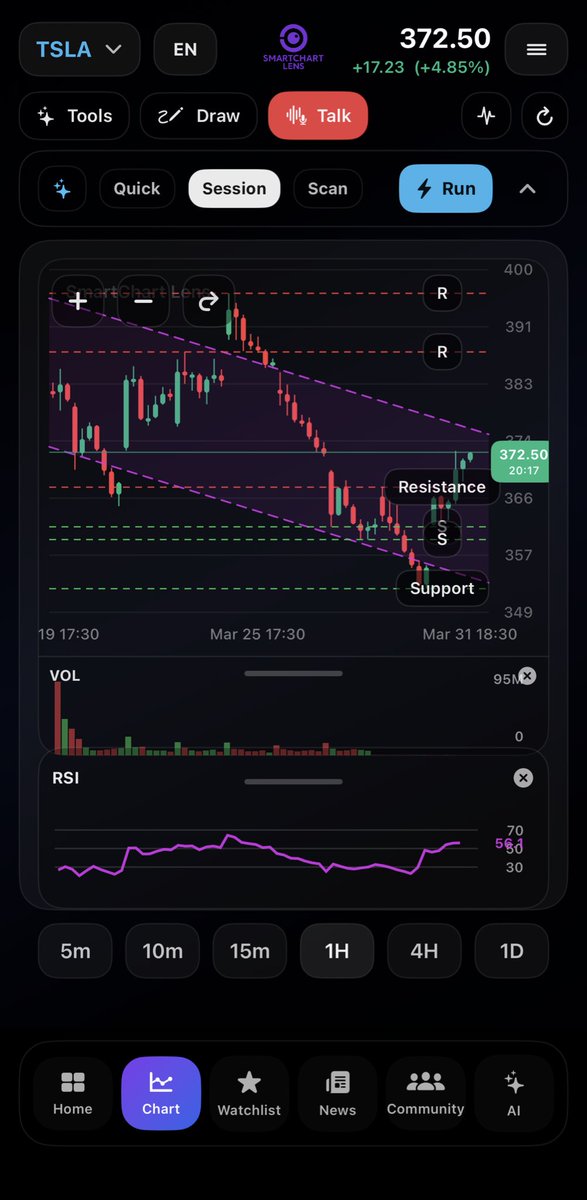Open the Chart tab
The height and width of the screenshot is (1200, 587).
(161, 1093)
